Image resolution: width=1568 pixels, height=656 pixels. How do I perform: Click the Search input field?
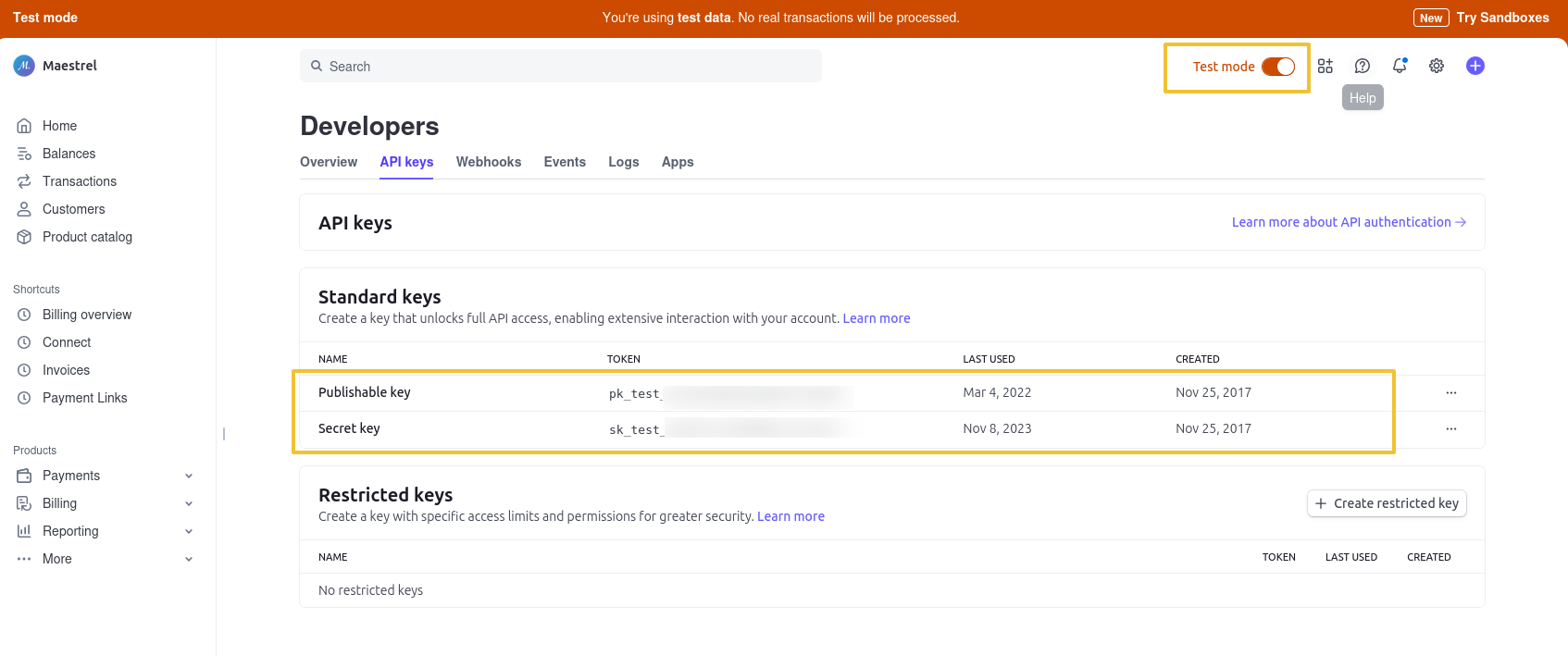pos(561,67)
